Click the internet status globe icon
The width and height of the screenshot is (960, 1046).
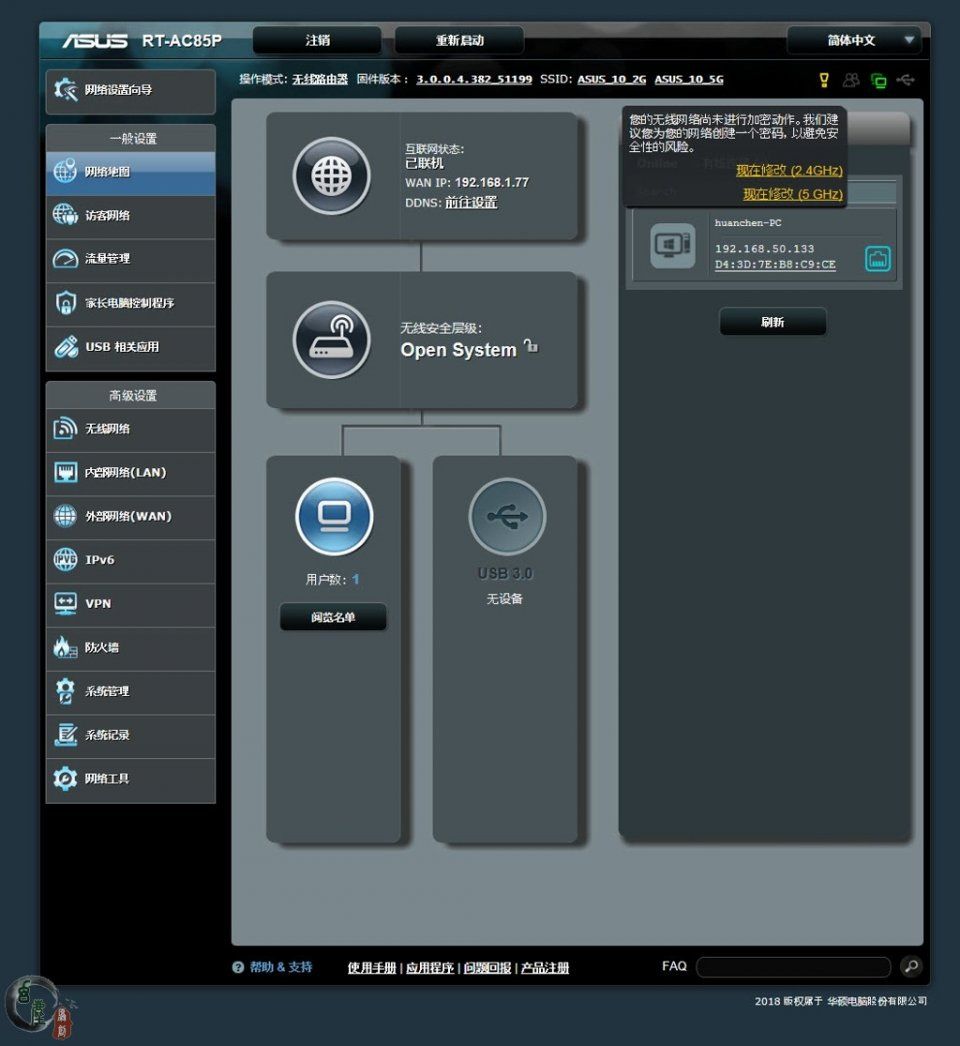click(x=331, y=176)
